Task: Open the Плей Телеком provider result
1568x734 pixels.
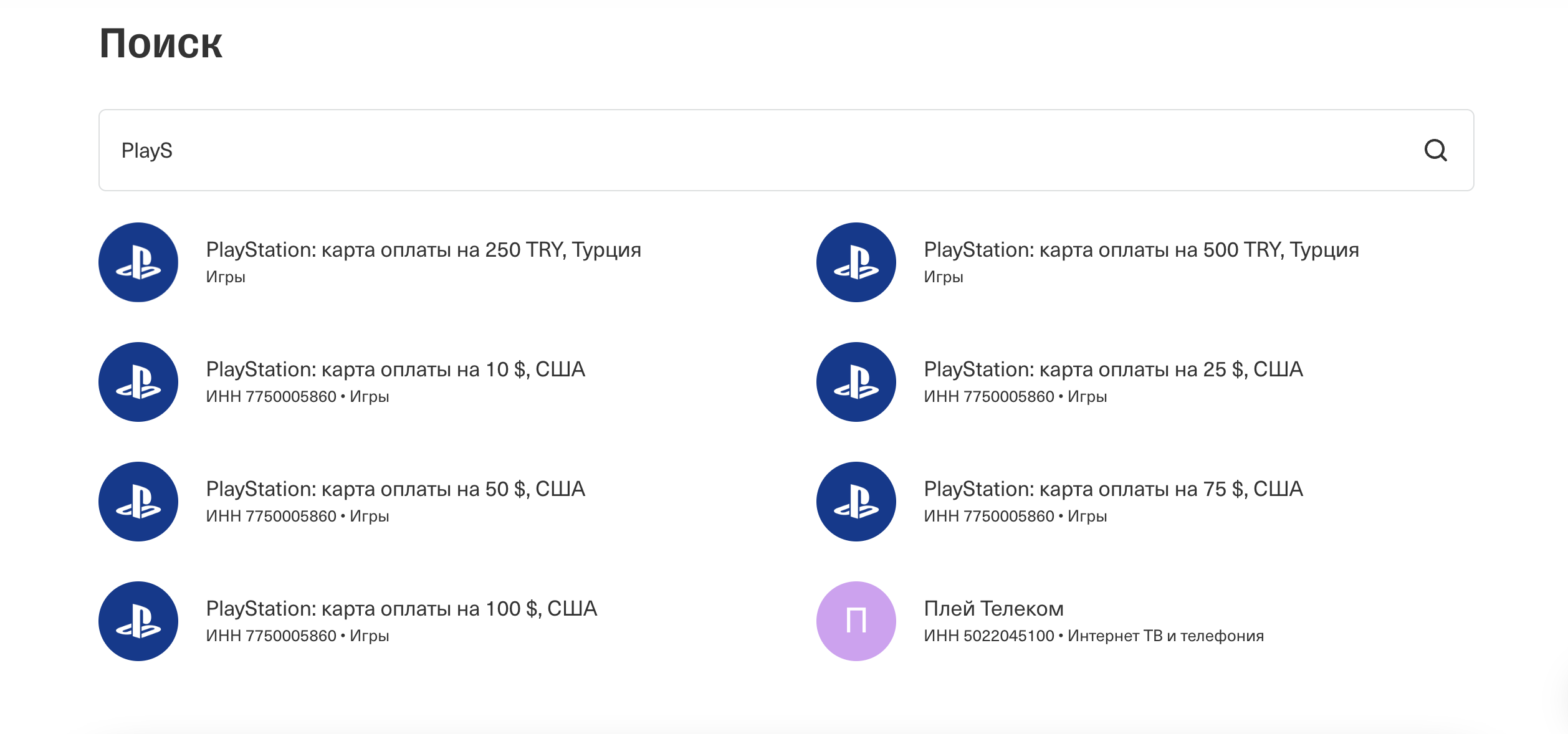Action: coord(993,609)
